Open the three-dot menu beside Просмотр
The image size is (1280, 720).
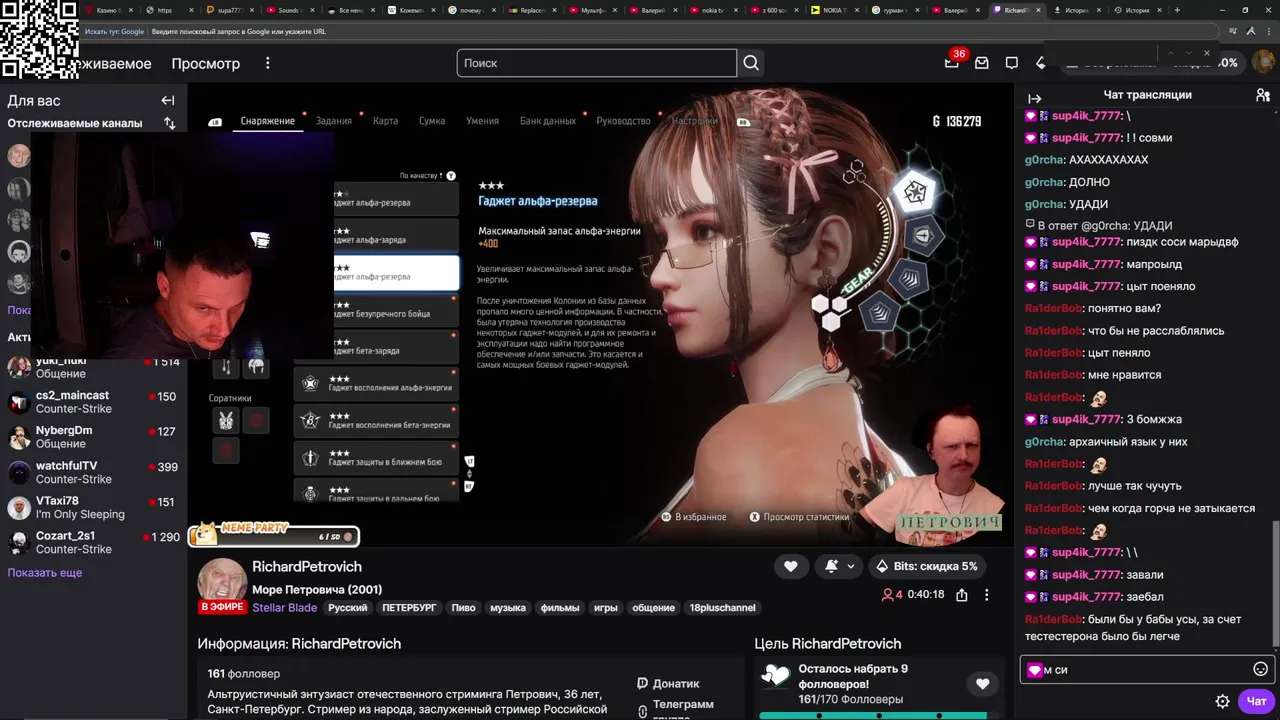click(267, 63)
